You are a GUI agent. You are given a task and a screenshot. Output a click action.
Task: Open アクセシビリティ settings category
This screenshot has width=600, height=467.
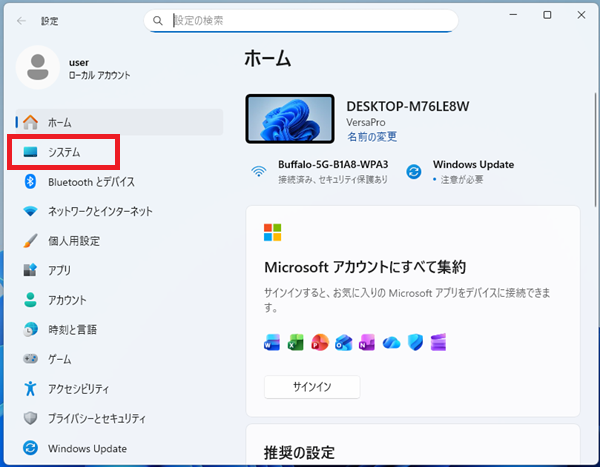tap(119, 389)
